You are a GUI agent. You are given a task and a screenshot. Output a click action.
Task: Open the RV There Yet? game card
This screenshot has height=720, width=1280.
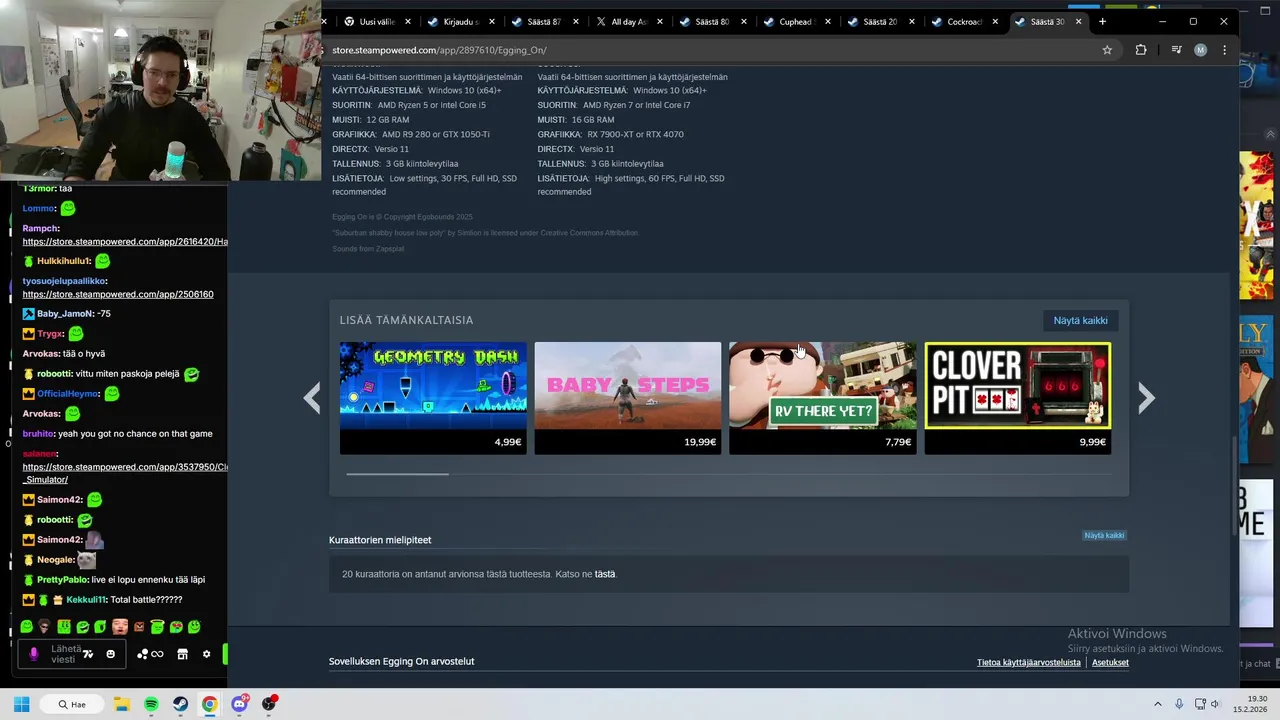[822, 398]
